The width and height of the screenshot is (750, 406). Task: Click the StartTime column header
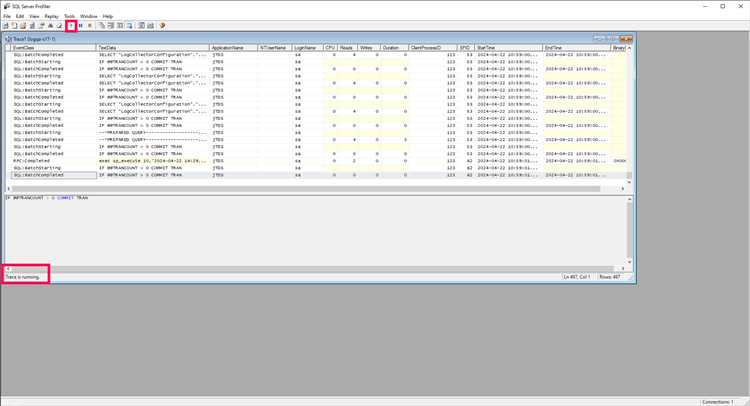pos(508,48)
